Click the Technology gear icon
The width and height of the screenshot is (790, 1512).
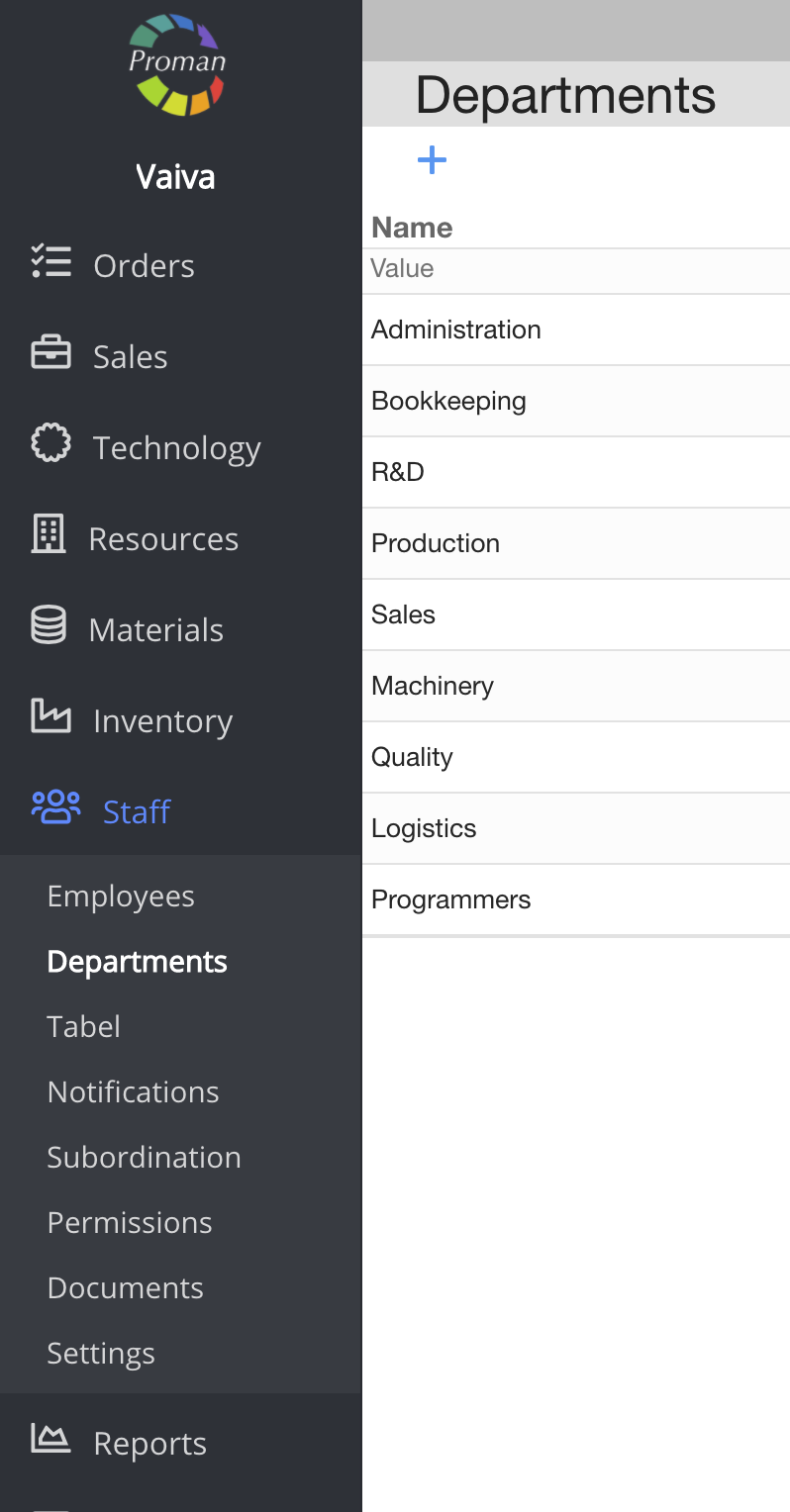click(50, 445)
